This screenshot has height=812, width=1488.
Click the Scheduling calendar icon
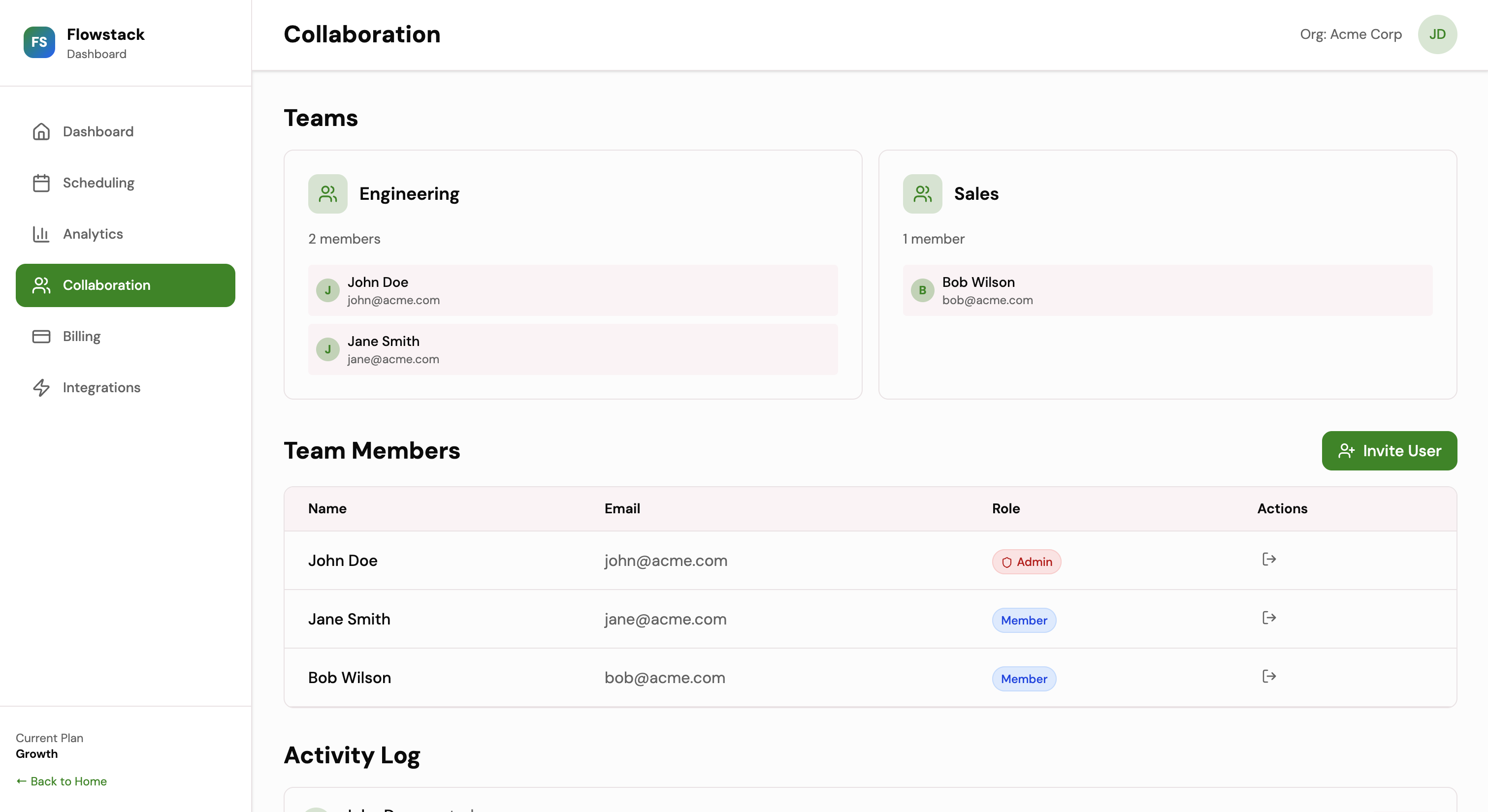coord(41,183)
